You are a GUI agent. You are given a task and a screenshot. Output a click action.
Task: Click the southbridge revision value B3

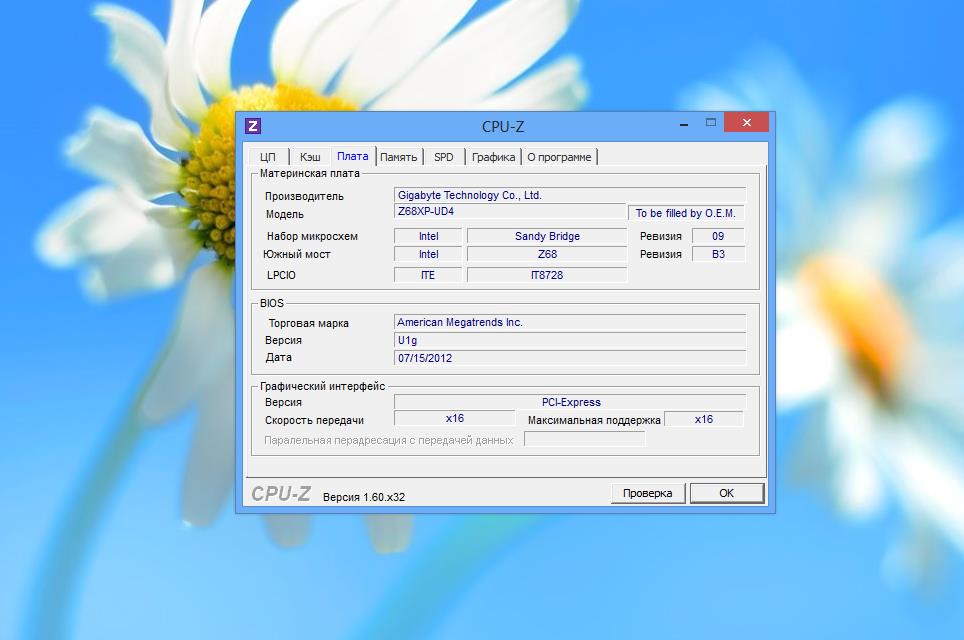point(718,254)
